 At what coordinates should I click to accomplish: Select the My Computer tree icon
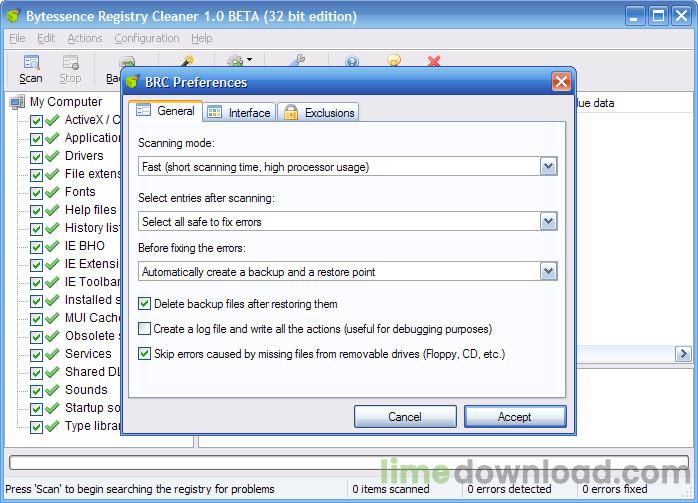click(x=17, y=102)
